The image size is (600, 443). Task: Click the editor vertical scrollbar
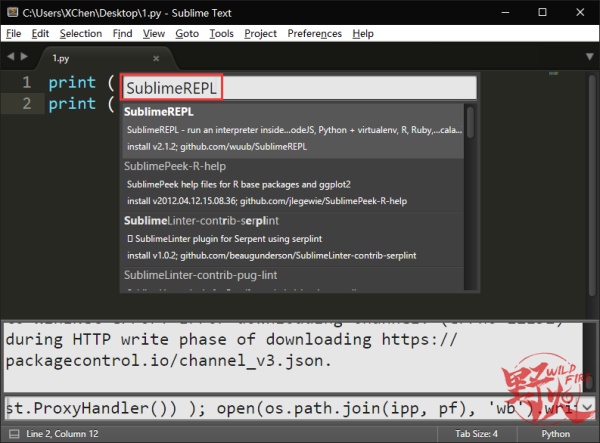pos(592,184)
